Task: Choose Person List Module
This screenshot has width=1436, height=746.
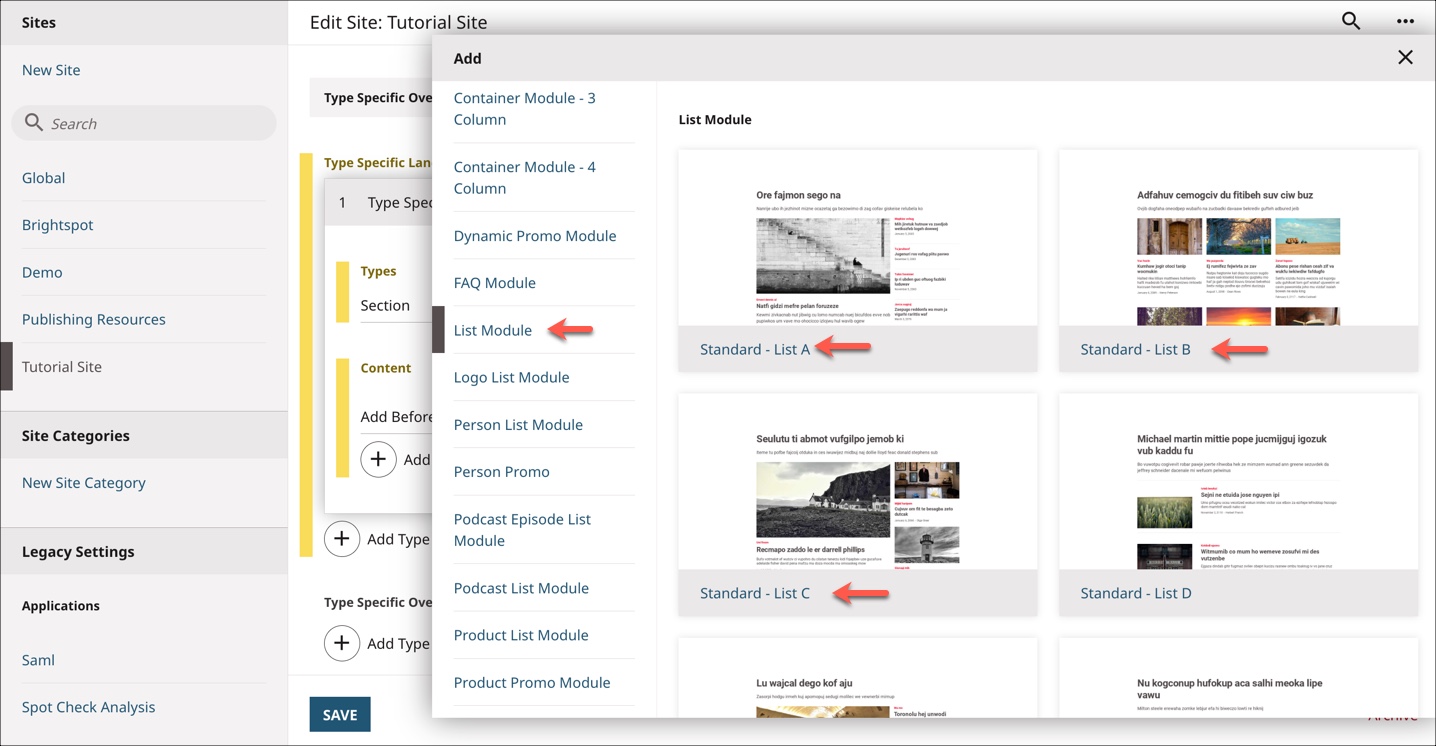Action: (x=518, y=425)
